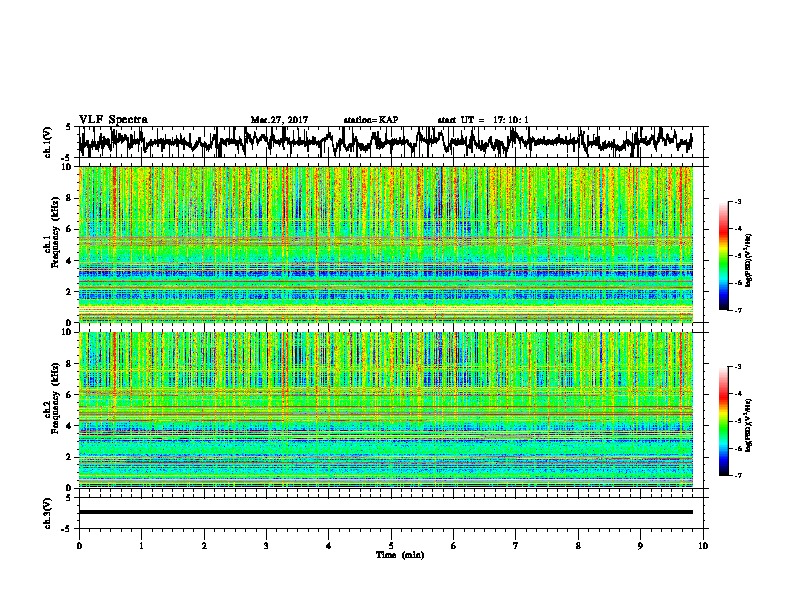Click the "-3" tick on ch.2 colorbar
This screenshot has width=792, height=612.
point(738,367)
